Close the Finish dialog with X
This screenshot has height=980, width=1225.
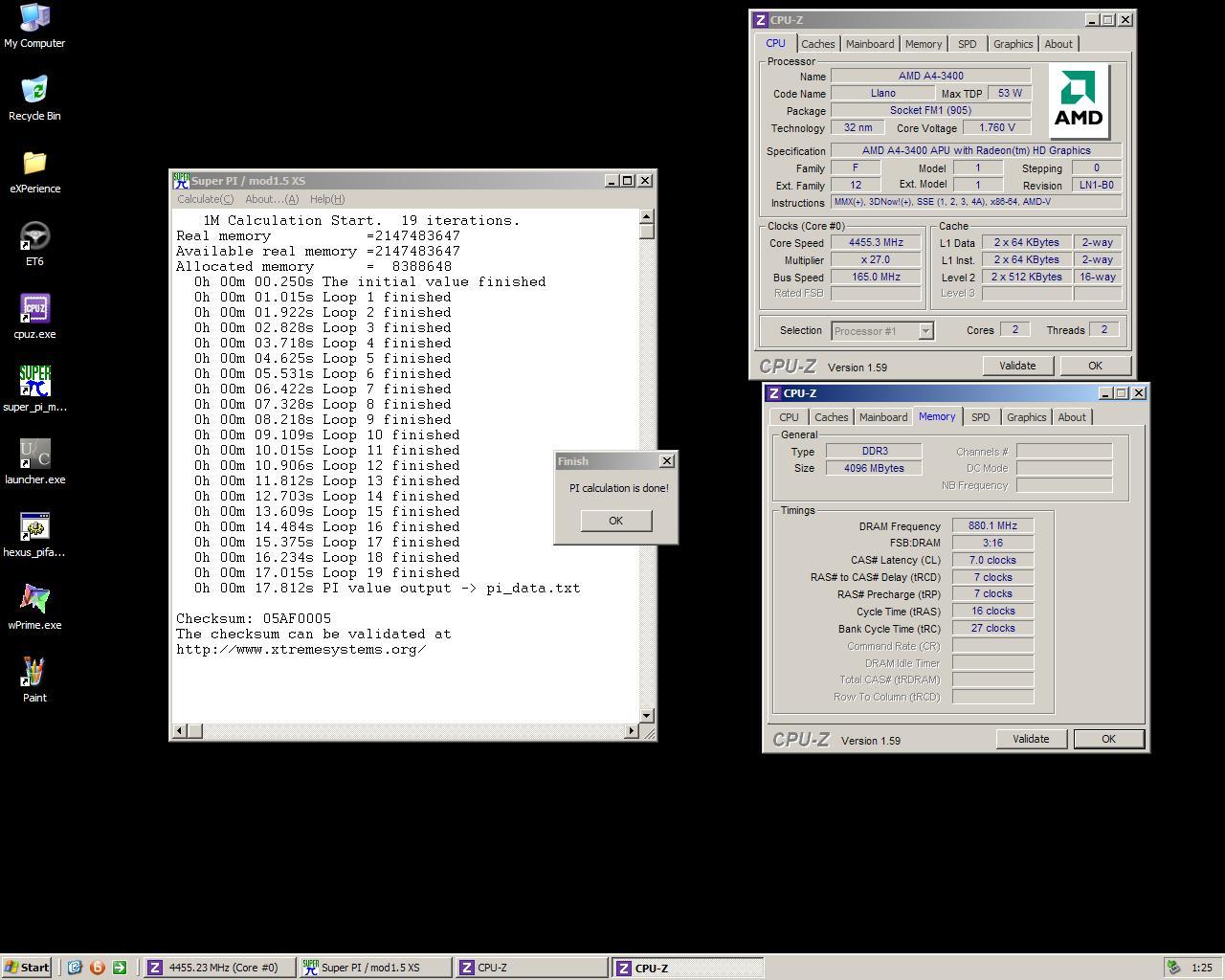tap(667, 461)
